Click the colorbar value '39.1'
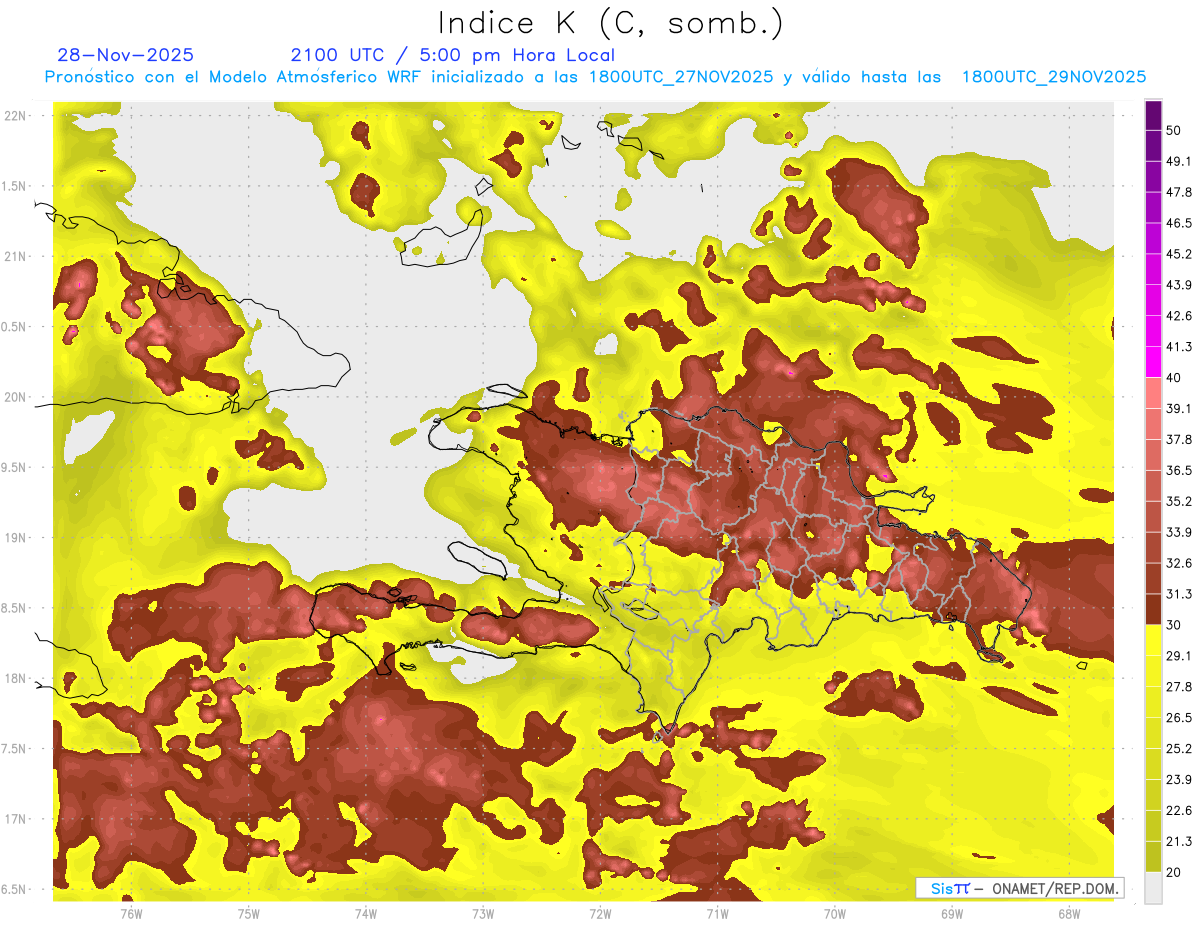1200x927 pixels. click(1178, 408)
